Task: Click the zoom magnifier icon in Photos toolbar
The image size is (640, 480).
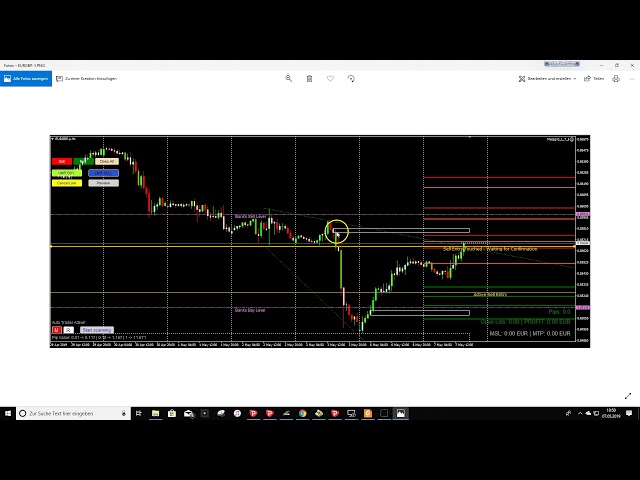Action: coord(289,78)
